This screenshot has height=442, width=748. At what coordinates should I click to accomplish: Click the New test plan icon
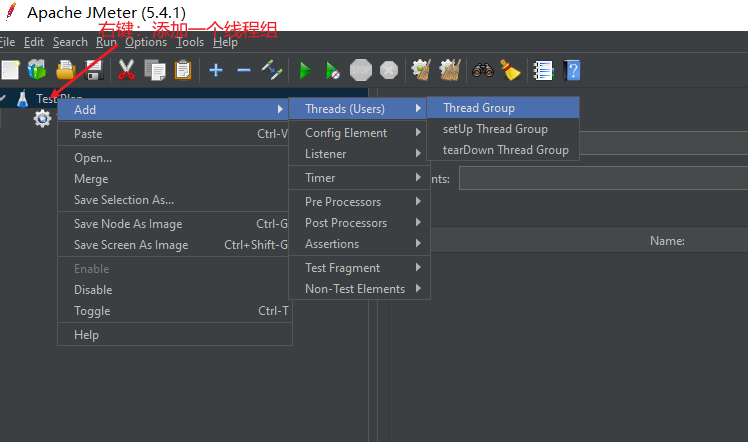(10, 70)
